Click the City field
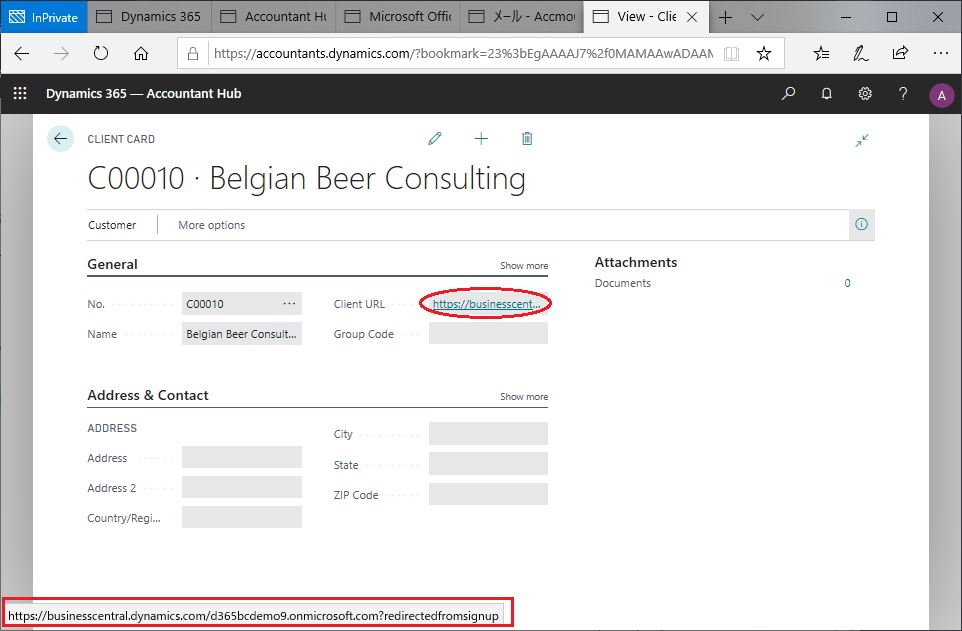This screenshot has height=631, width=962. coord(488,434)
